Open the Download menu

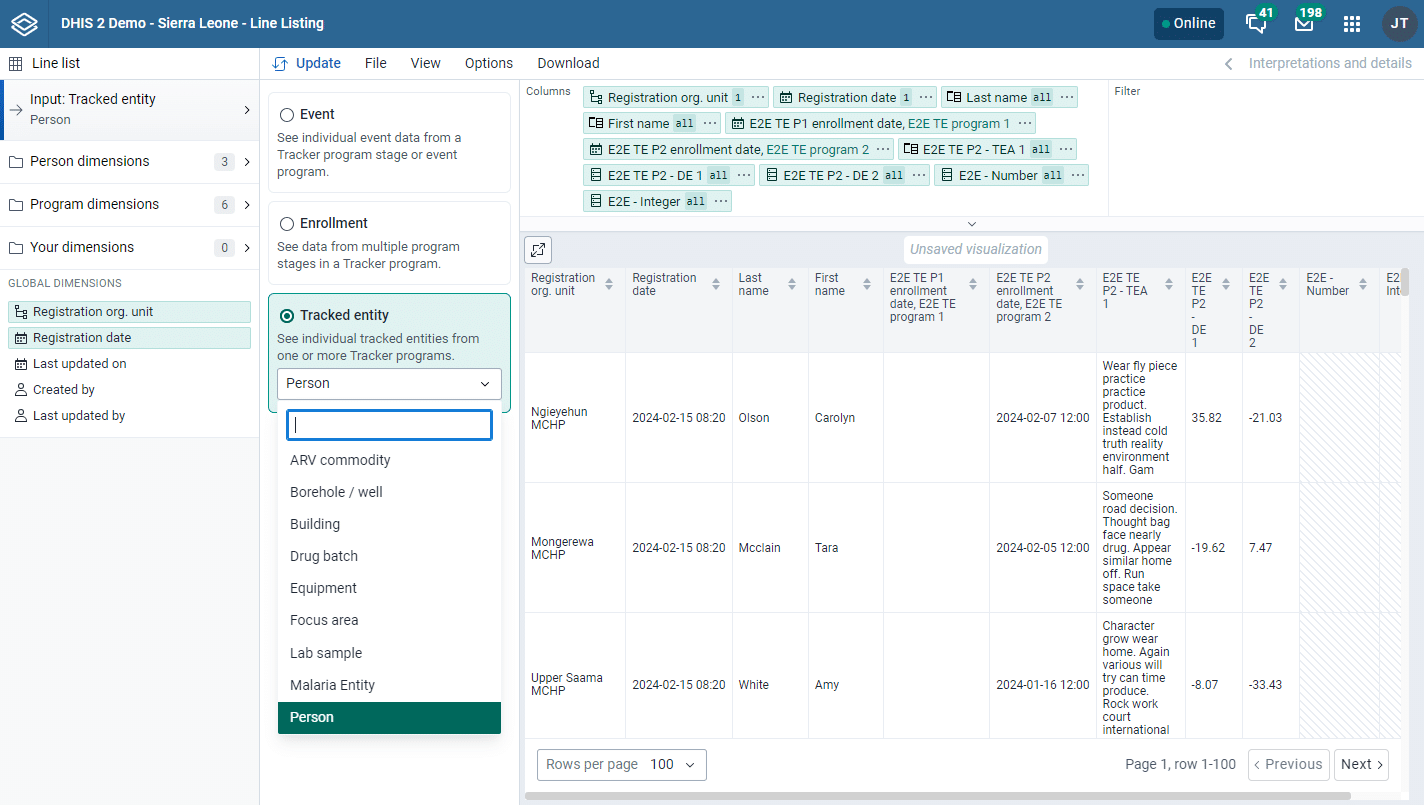[x=568, y=63]
